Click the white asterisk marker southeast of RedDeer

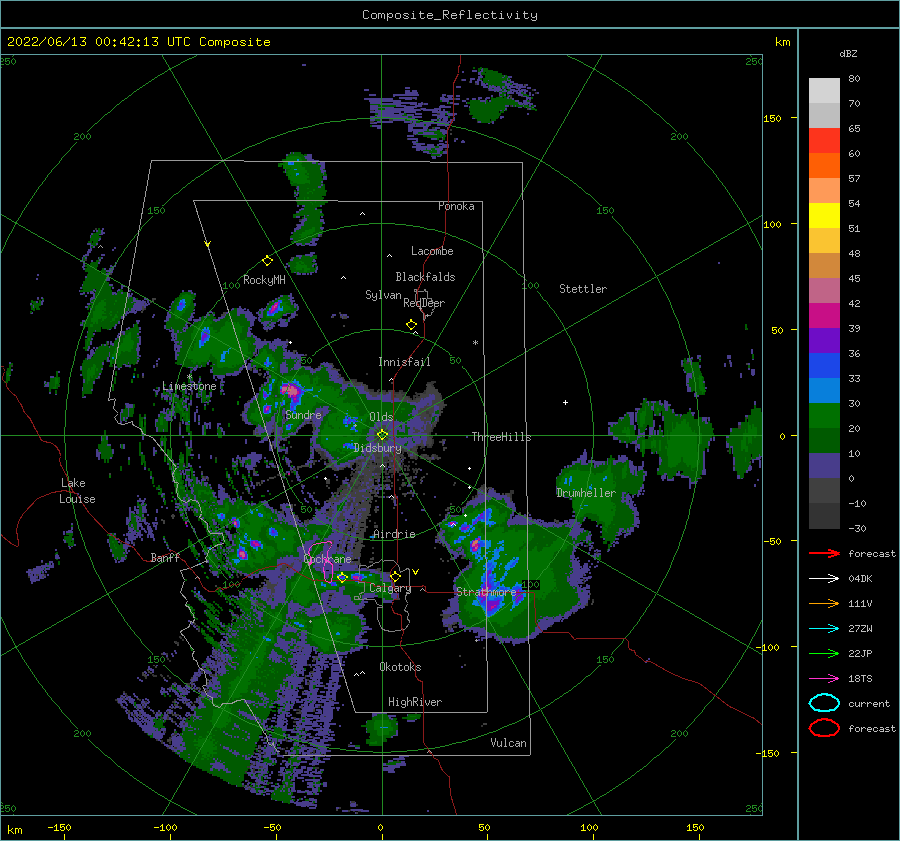[475, 343]
